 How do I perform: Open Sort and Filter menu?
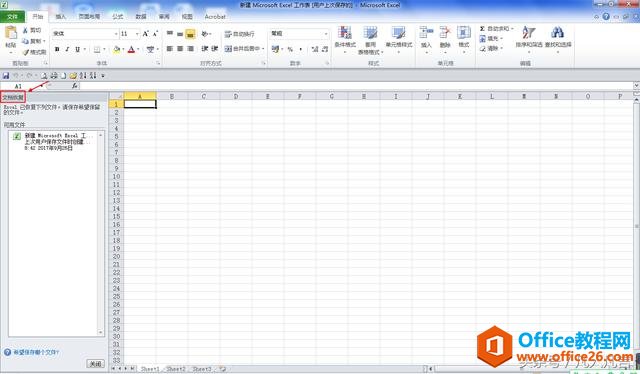point(529,40)
